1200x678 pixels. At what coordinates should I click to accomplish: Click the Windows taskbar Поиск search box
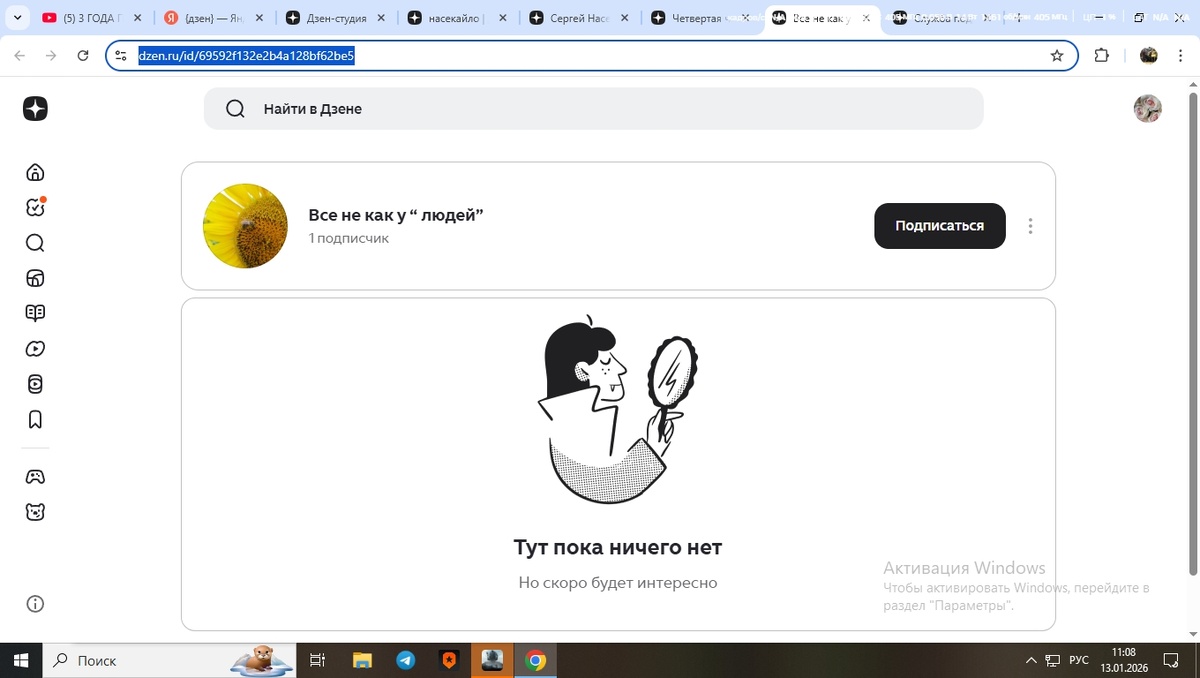pyautogui.click(x=169, y=660)
